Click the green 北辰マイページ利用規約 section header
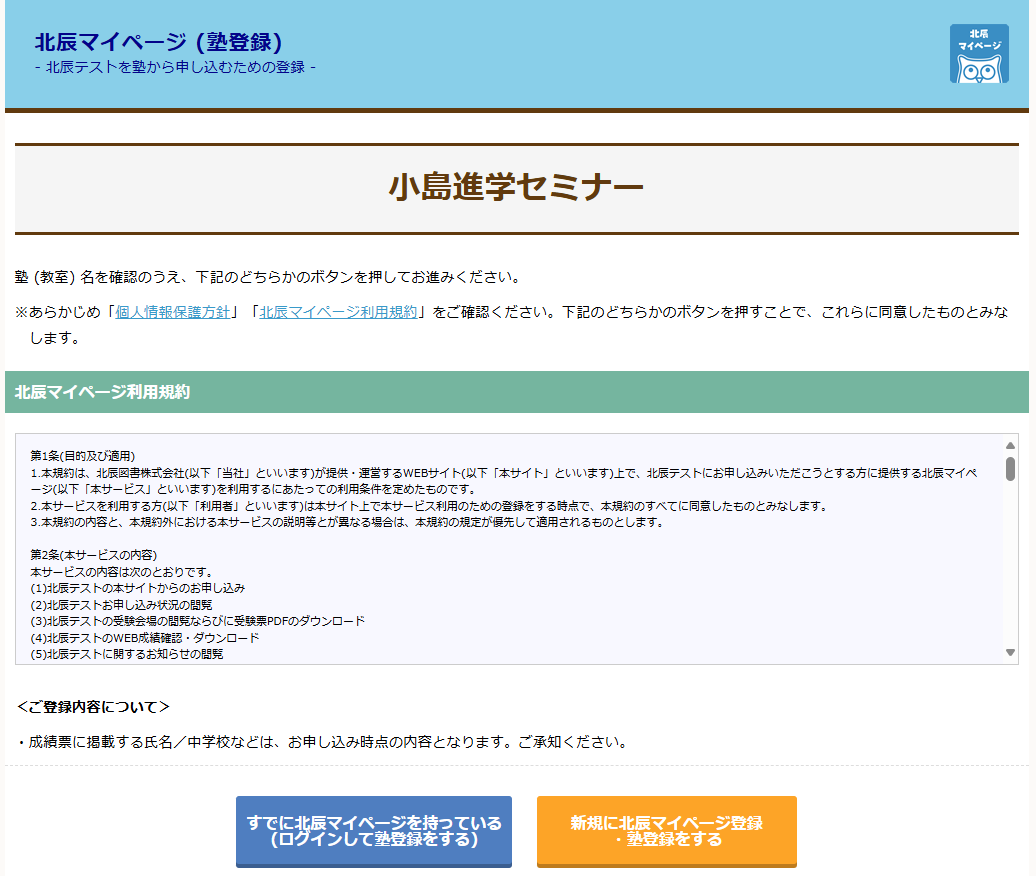1036x876 pixels. coord(517,392)
